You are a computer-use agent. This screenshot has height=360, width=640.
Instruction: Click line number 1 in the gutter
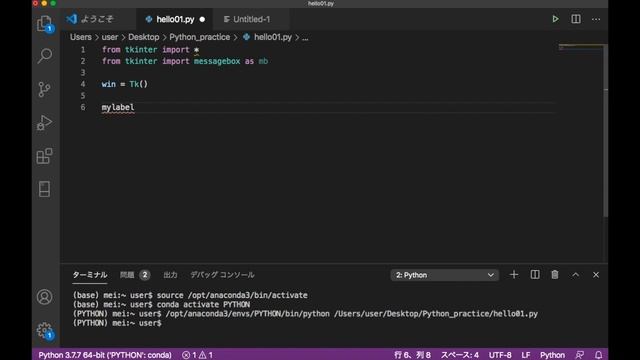coord(83,50)
